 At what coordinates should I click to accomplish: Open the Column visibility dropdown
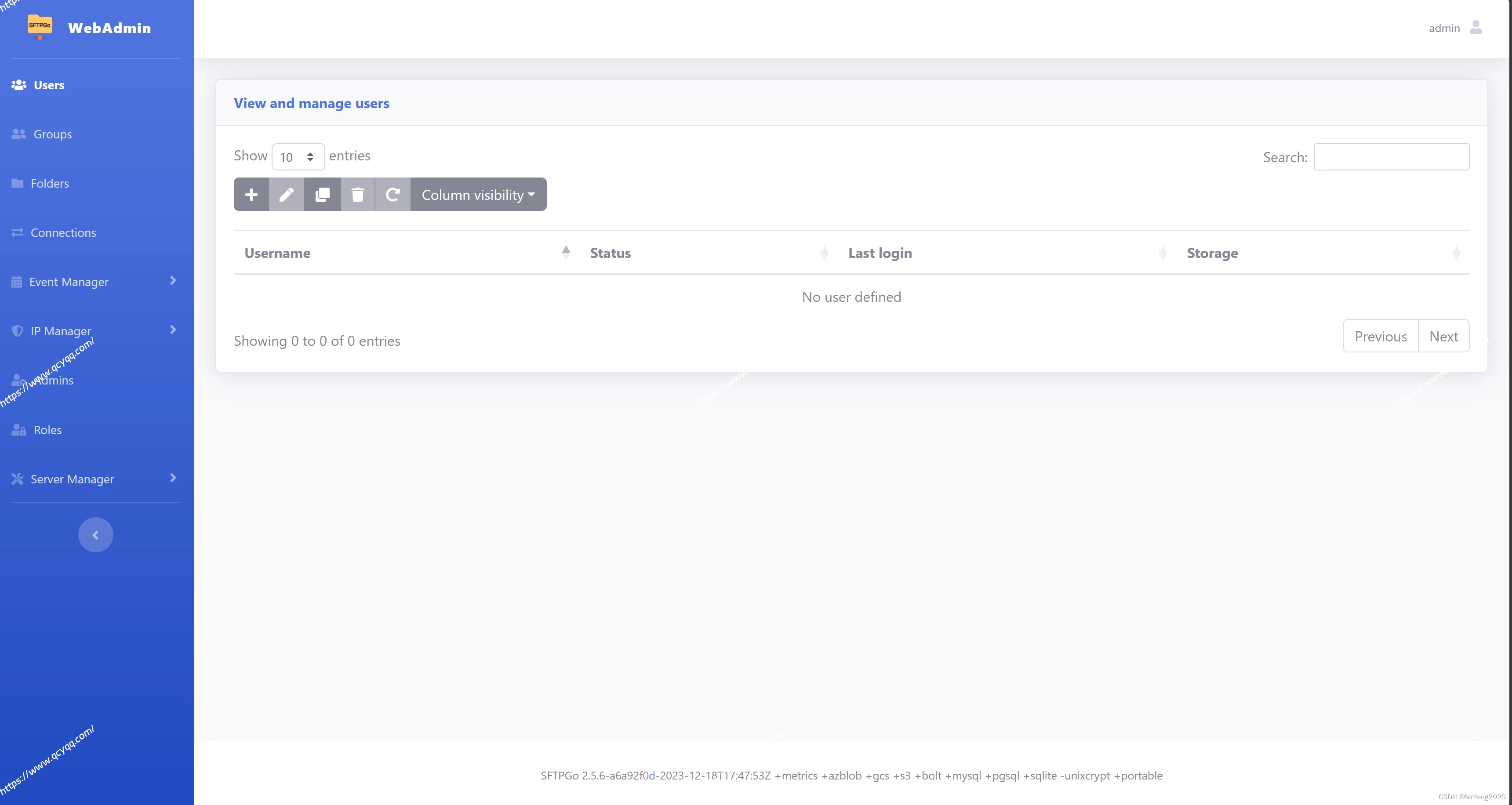tap(478, 194)
